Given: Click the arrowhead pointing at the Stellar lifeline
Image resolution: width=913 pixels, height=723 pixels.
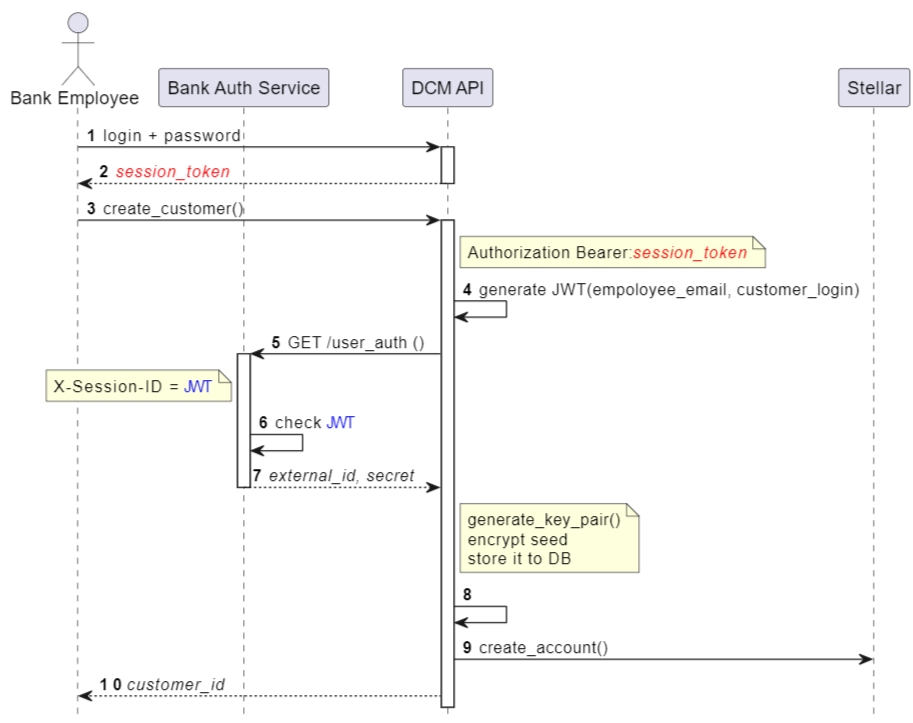Looking at the screenshot, I should point(866,659).
